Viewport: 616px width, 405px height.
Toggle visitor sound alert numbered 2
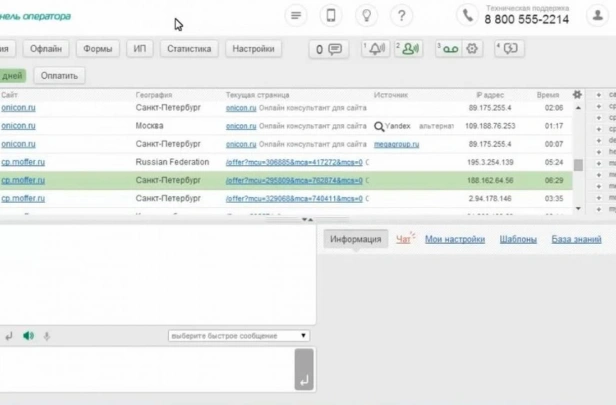409,49
